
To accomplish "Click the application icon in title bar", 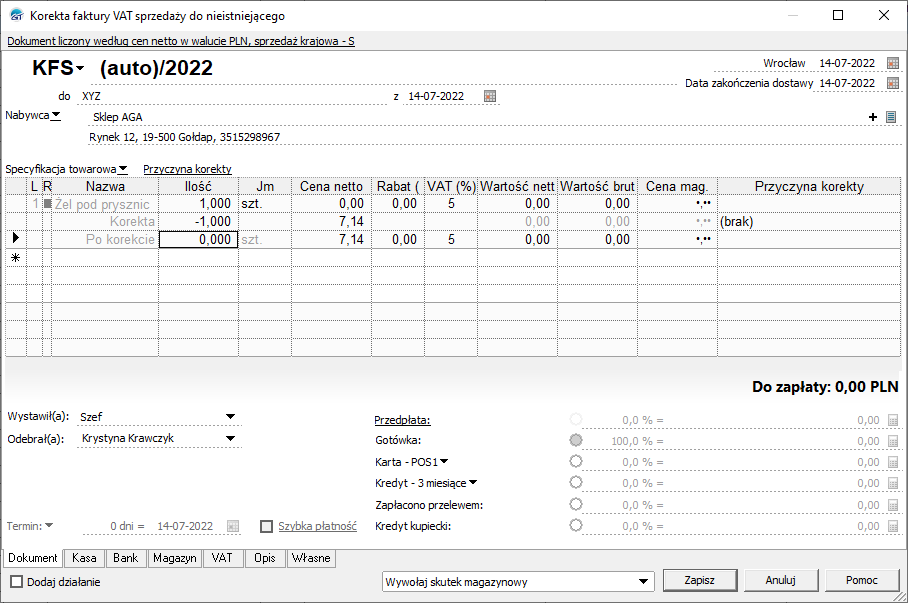I will click(17, 16).
